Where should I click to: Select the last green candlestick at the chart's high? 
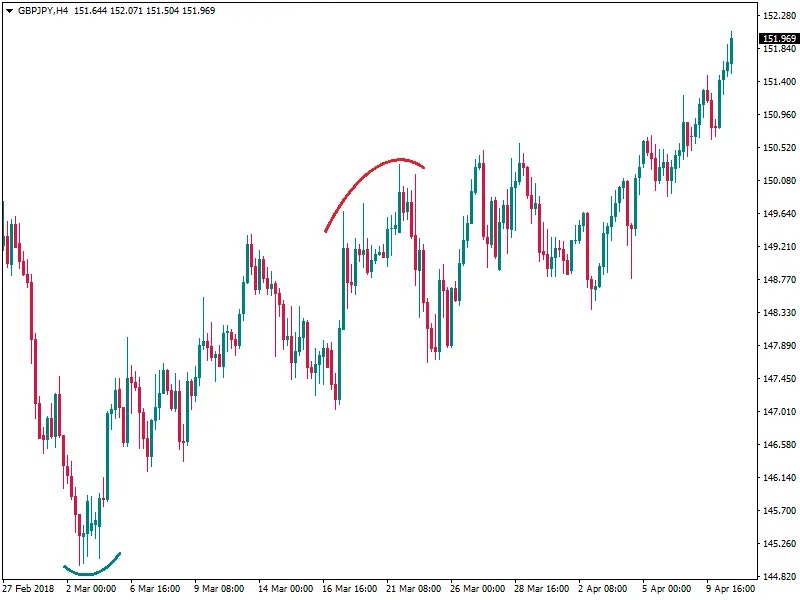click(731, 52)
